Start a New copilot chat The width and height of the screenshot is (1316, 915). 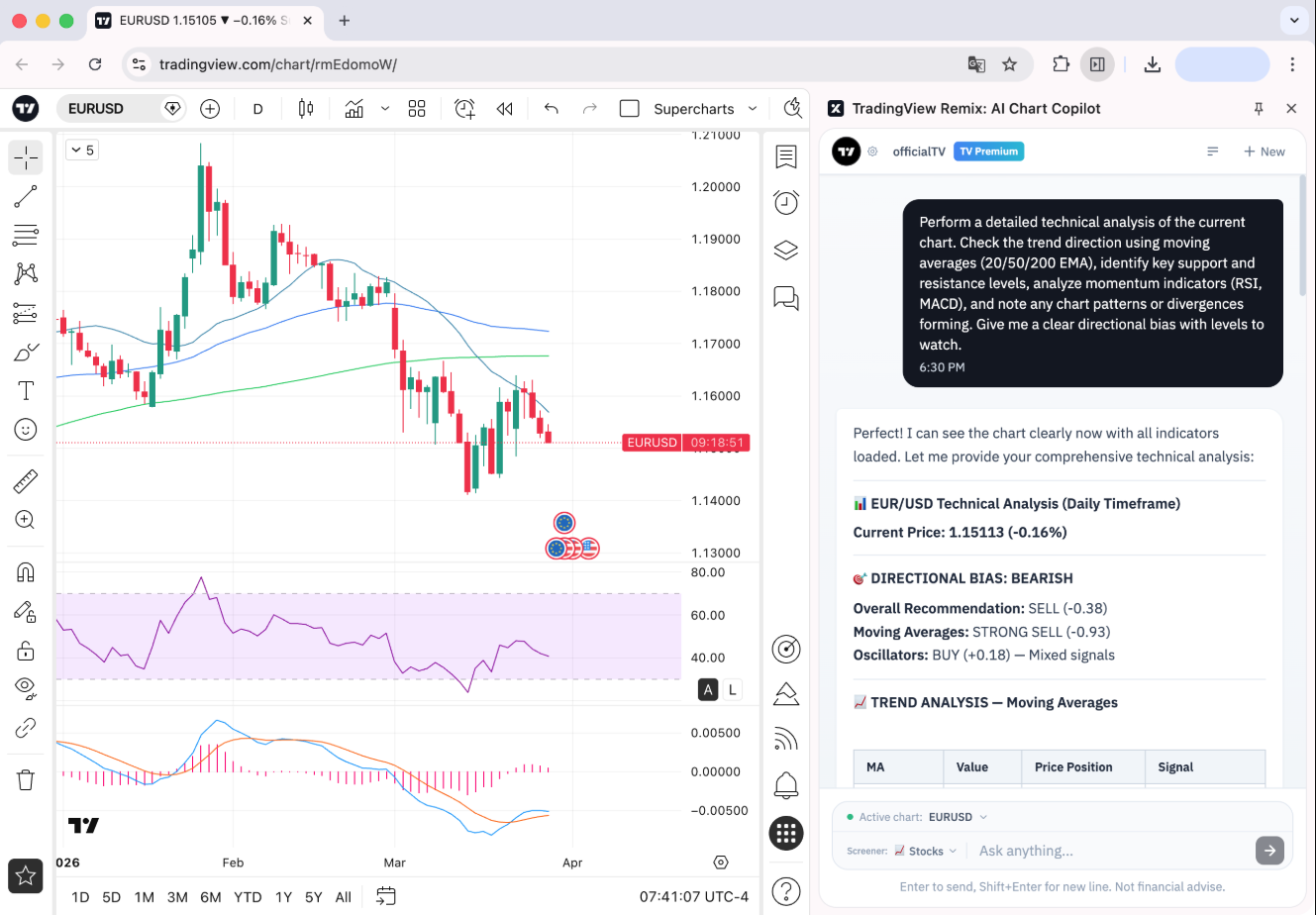coord(1265,152)
